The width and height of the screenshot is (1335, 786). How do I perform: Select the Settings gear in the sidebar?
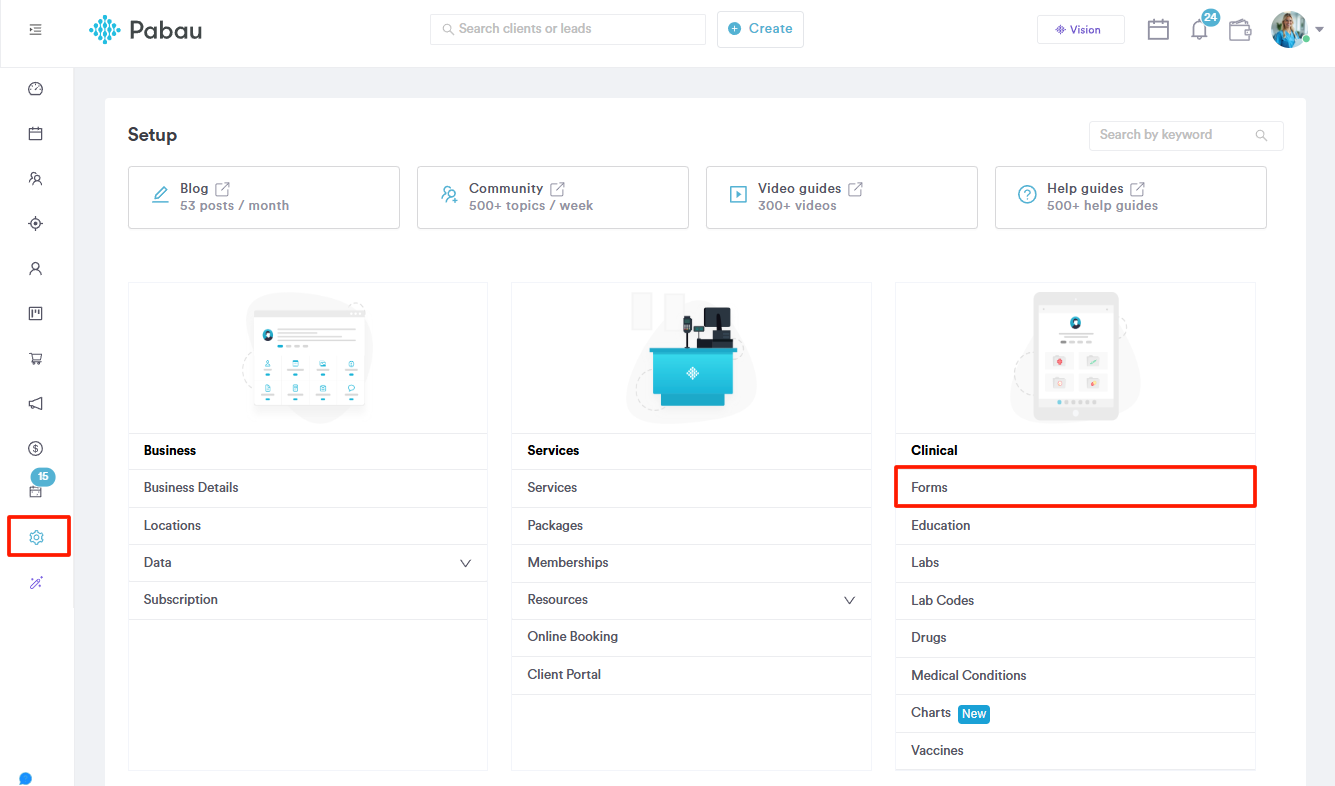click(35, 536)
